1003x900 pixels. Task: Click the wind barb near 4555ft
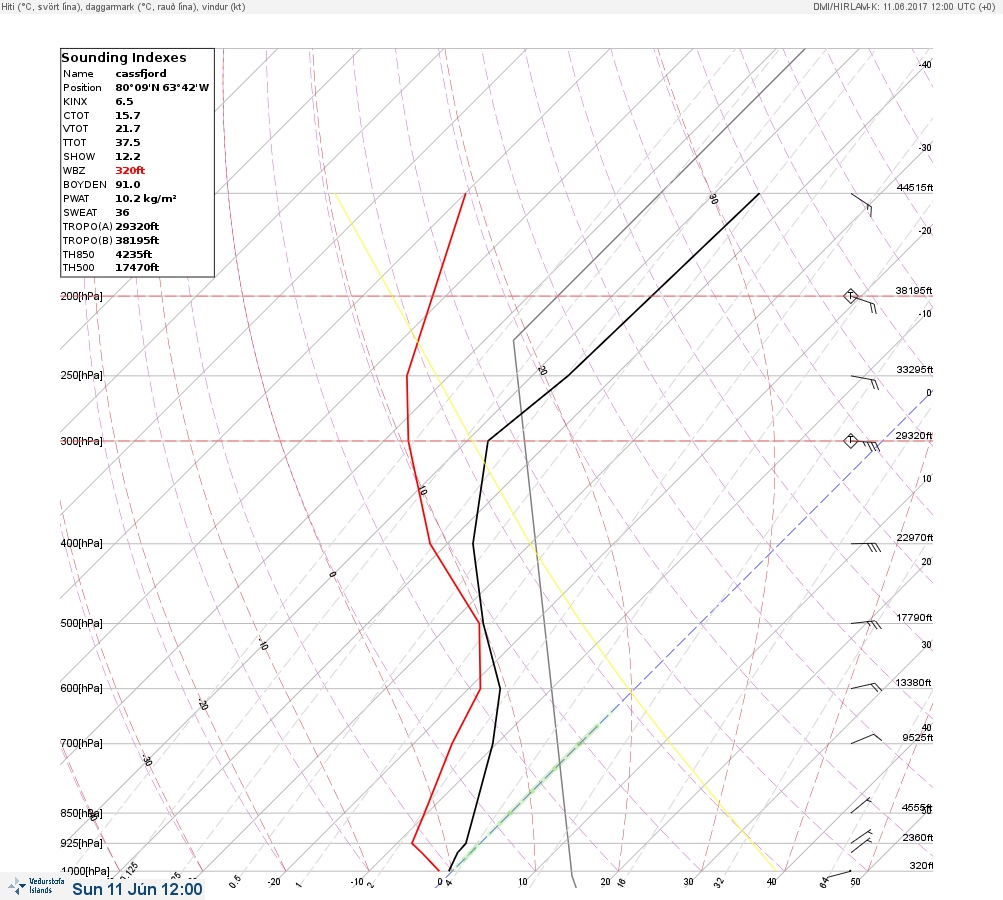point(861,805)
